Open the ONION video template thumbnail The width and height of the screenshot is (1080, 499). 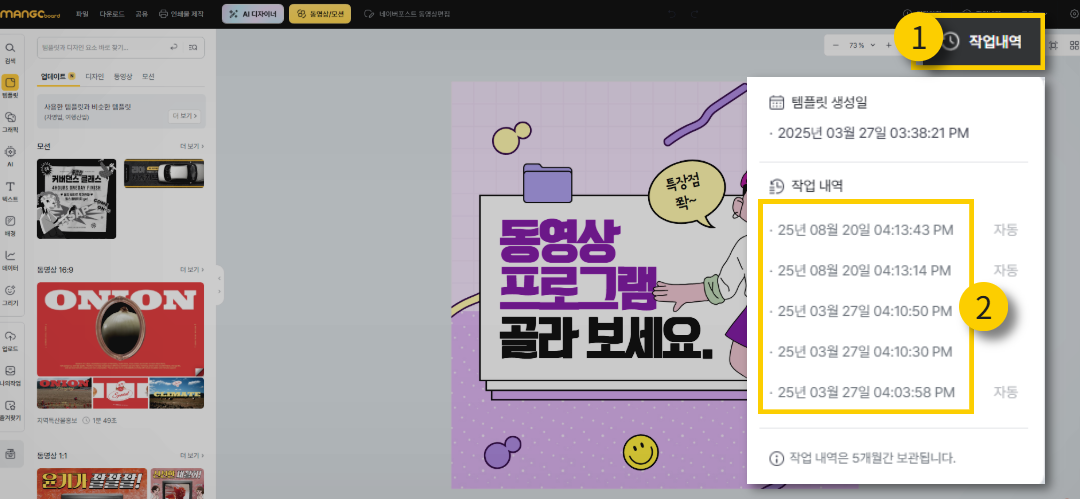(x=120, y=328)
